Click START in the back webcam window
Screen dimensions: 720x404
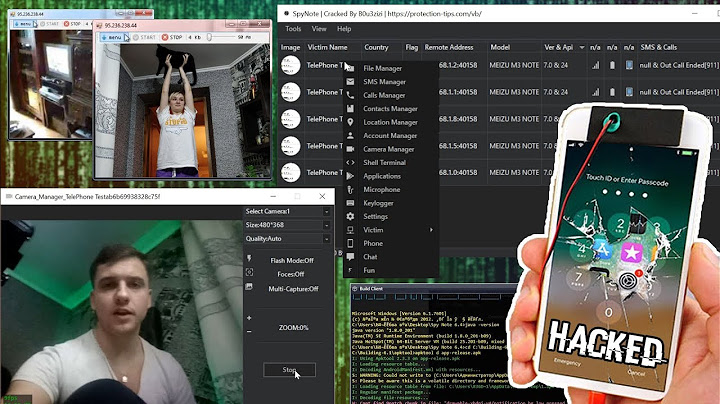click(49, 24)
